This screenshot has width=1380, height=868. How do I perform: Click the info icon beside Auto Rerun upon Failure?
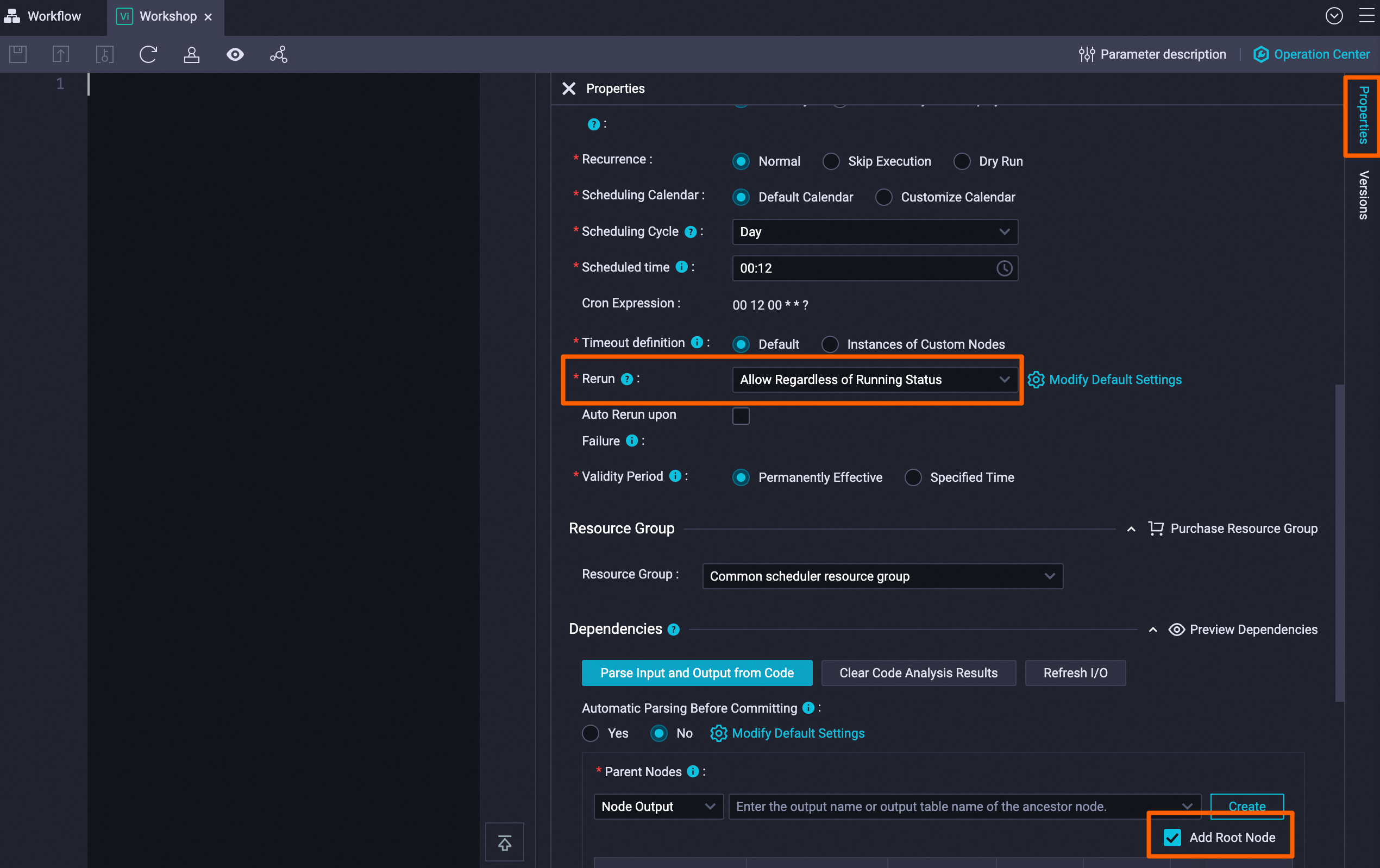pos(631,441)
